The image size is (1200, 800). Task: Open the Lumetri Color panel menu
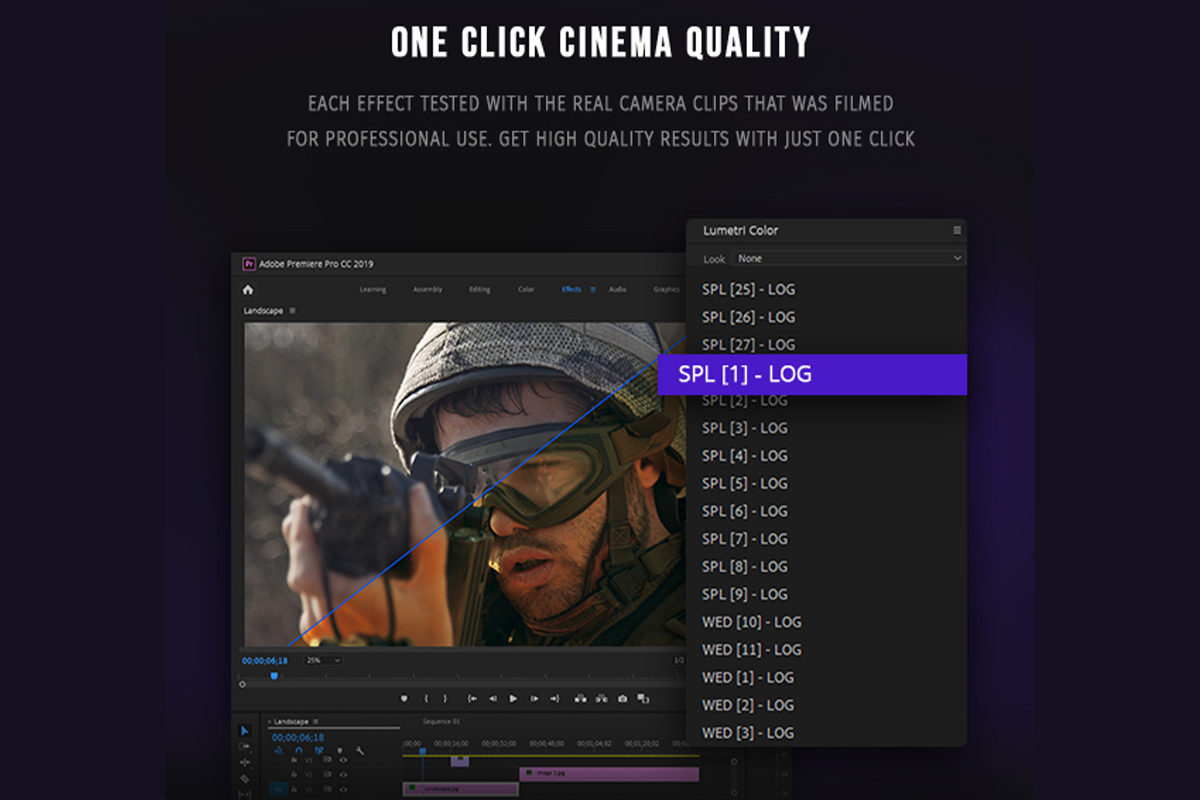click(957, 230)
